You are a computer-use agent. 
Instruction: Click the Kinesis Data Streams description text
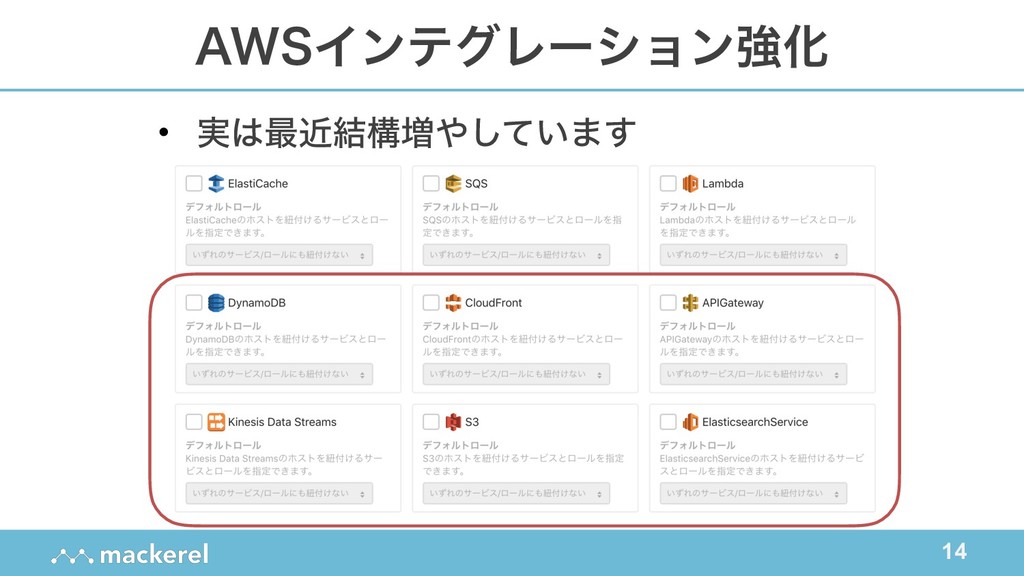point(284,465)
